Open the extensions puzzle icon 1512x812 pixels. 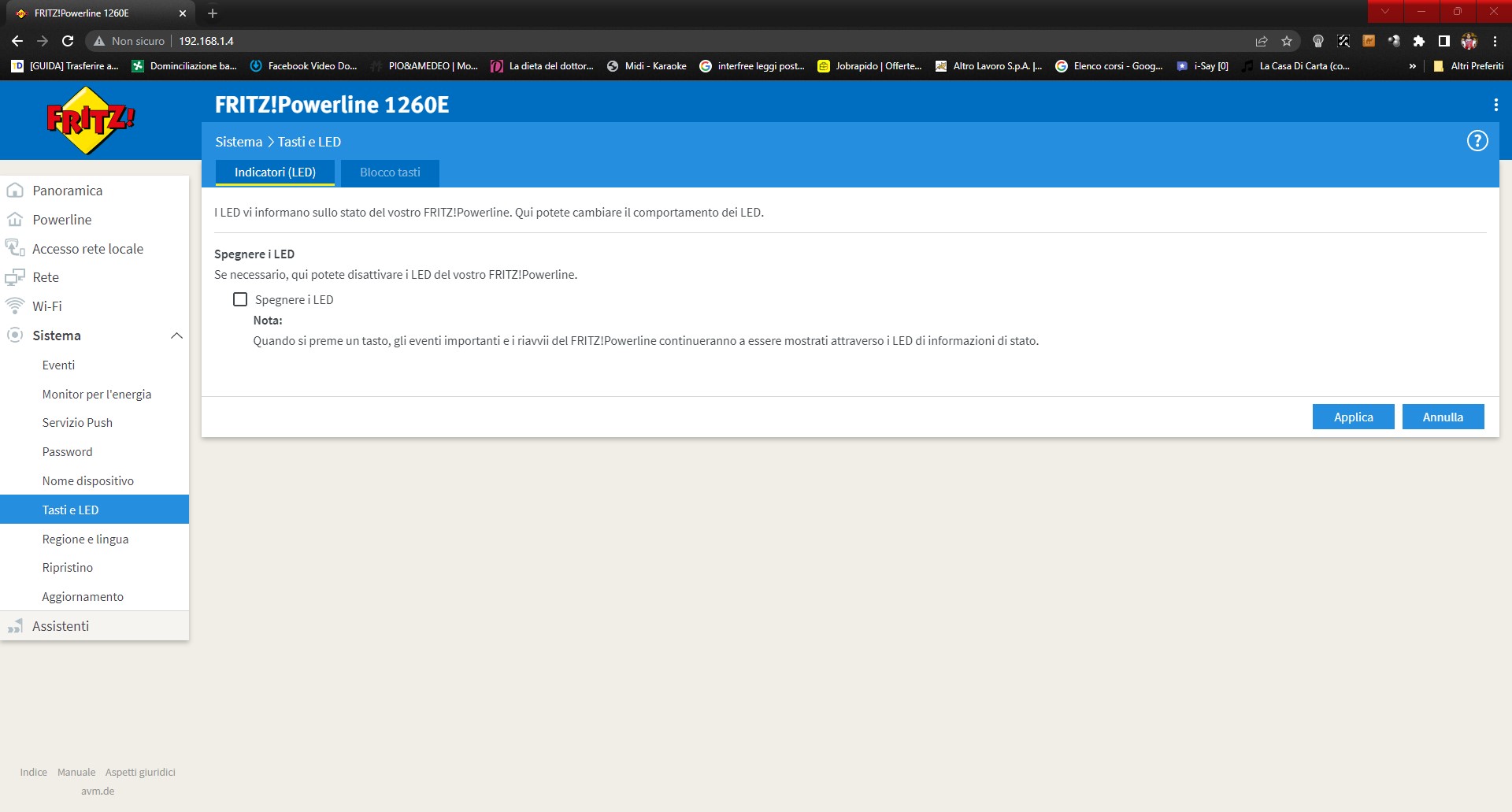click(1419, 41)
